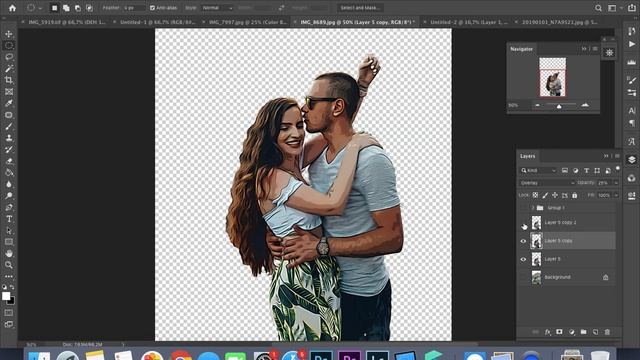Viewport: 640px width, 360px height.
Task: Select the Layers panel tab
Action: pyautogui.click(x=527, y=156)
